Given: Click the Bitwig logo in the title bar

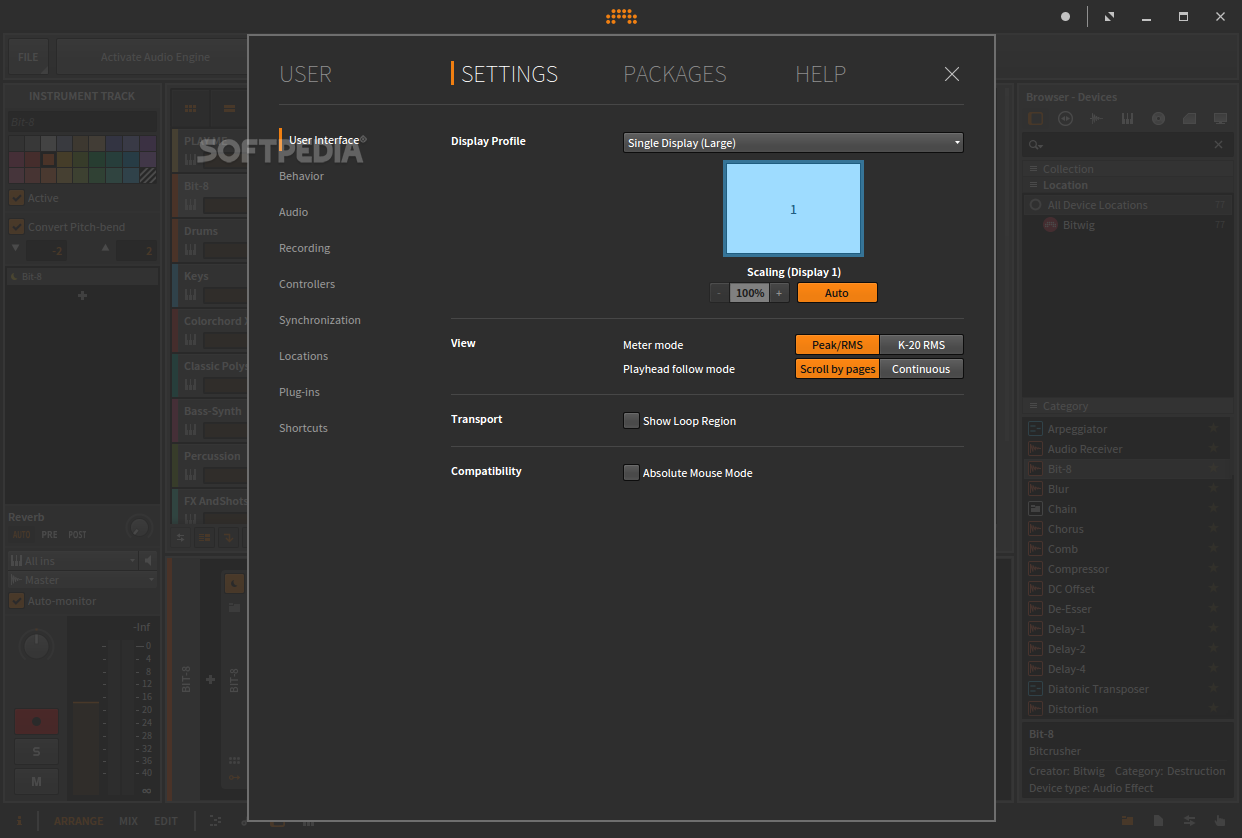Looking at the screenshot, I should click(621, 16).
